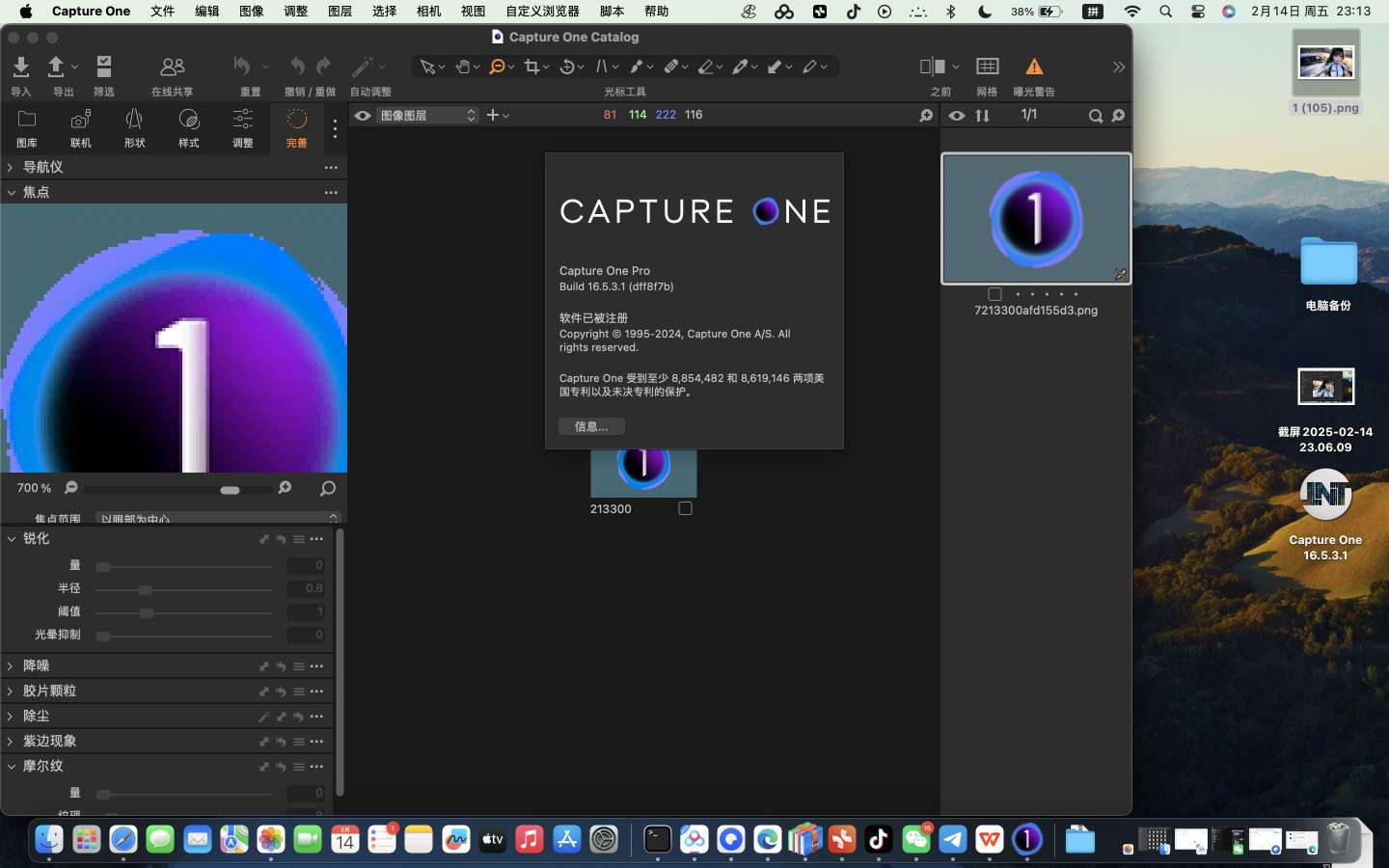
Task: Select the 7213300afd155d3.png browser thumbnail
Action: click(x=1036, y=219)
